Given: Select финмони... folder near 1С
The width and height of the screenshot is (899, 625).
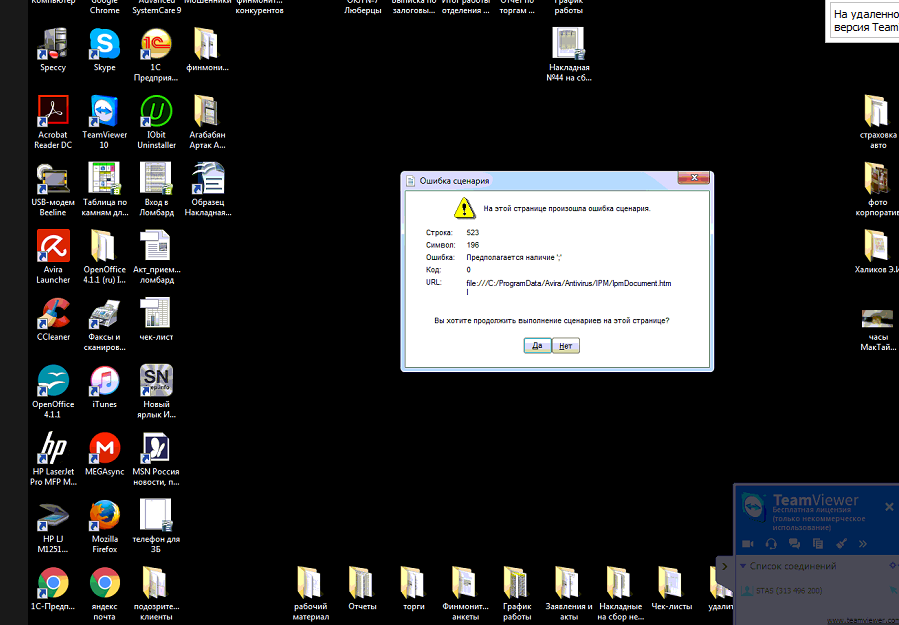Looking at the screenshot, I should pos(208,50).
